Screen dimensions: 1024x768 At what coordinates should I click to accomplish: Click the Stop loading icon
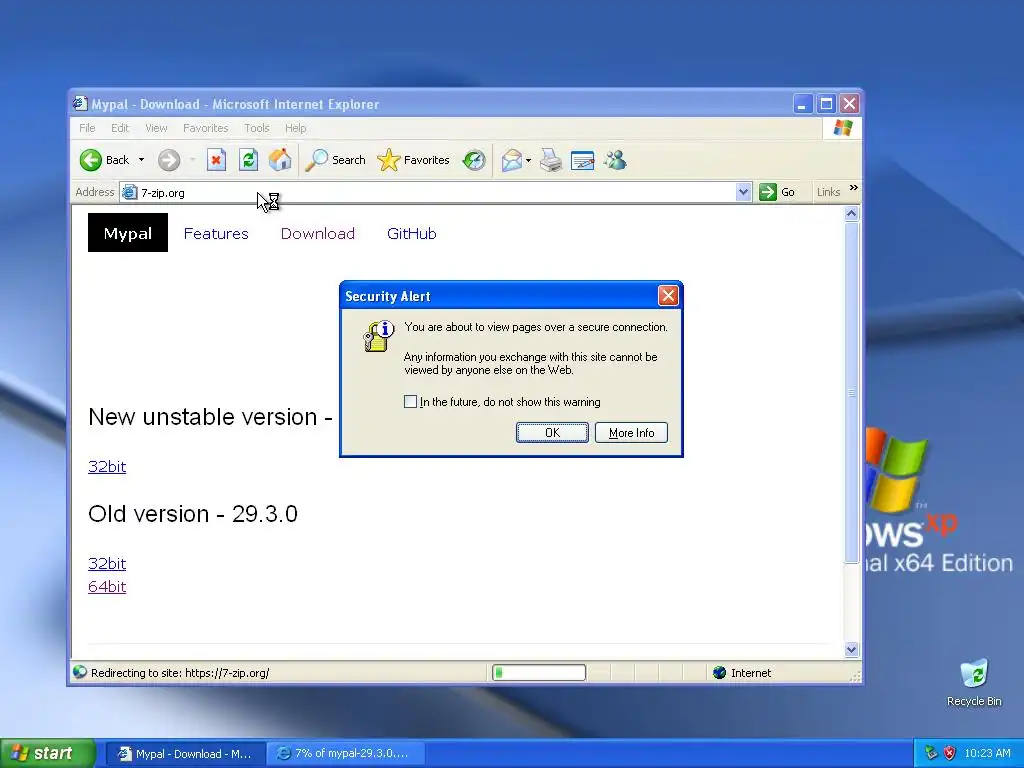(216, 160)
